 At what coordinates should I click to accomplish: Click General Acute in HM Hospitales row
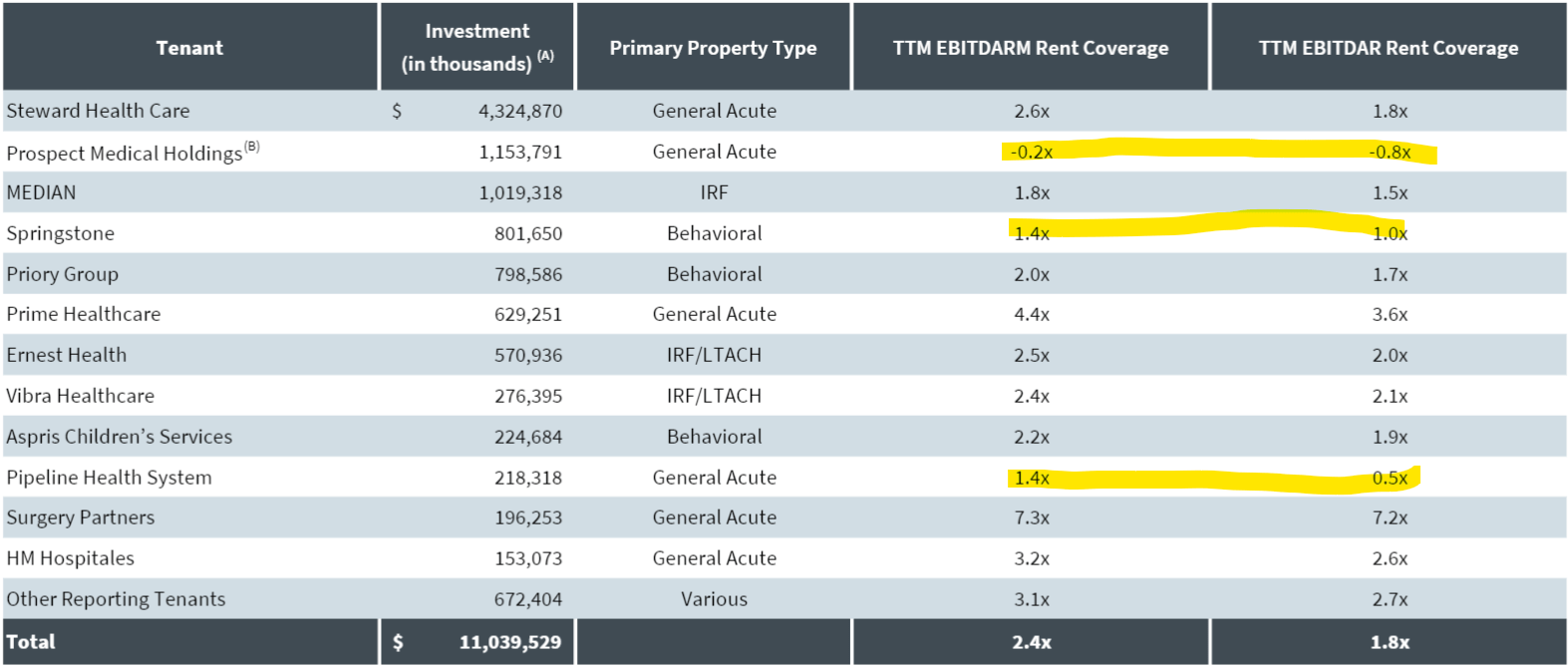click(x=715, y=558)
